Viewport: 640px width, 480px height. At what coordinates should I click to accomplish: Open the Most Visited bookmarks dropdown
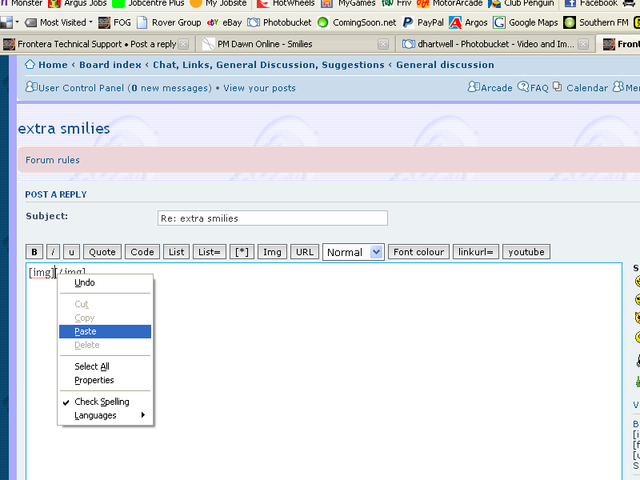pos(62,22)
